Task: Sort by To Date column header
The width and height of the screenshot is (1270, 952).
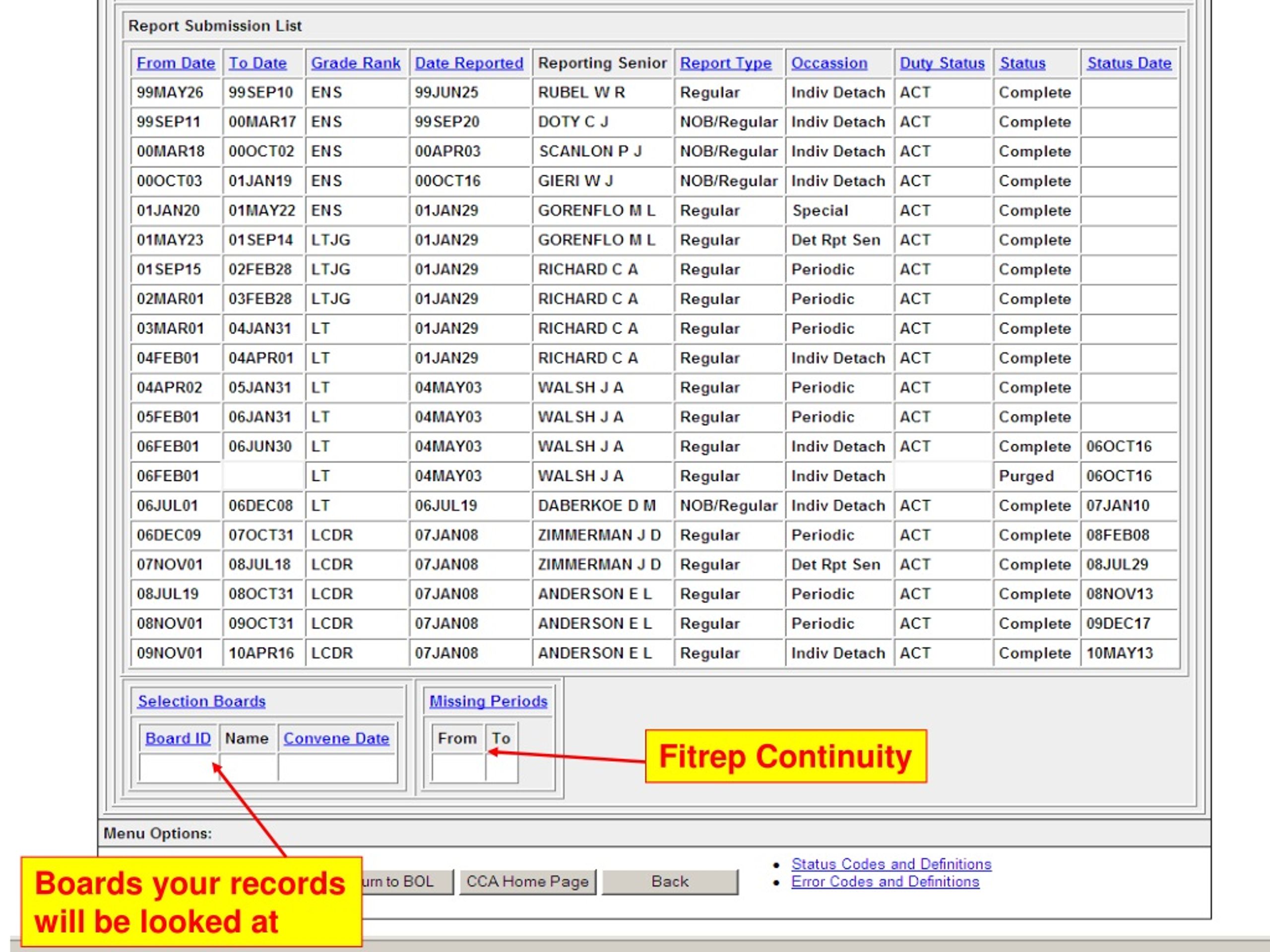Action: [258, 63]
